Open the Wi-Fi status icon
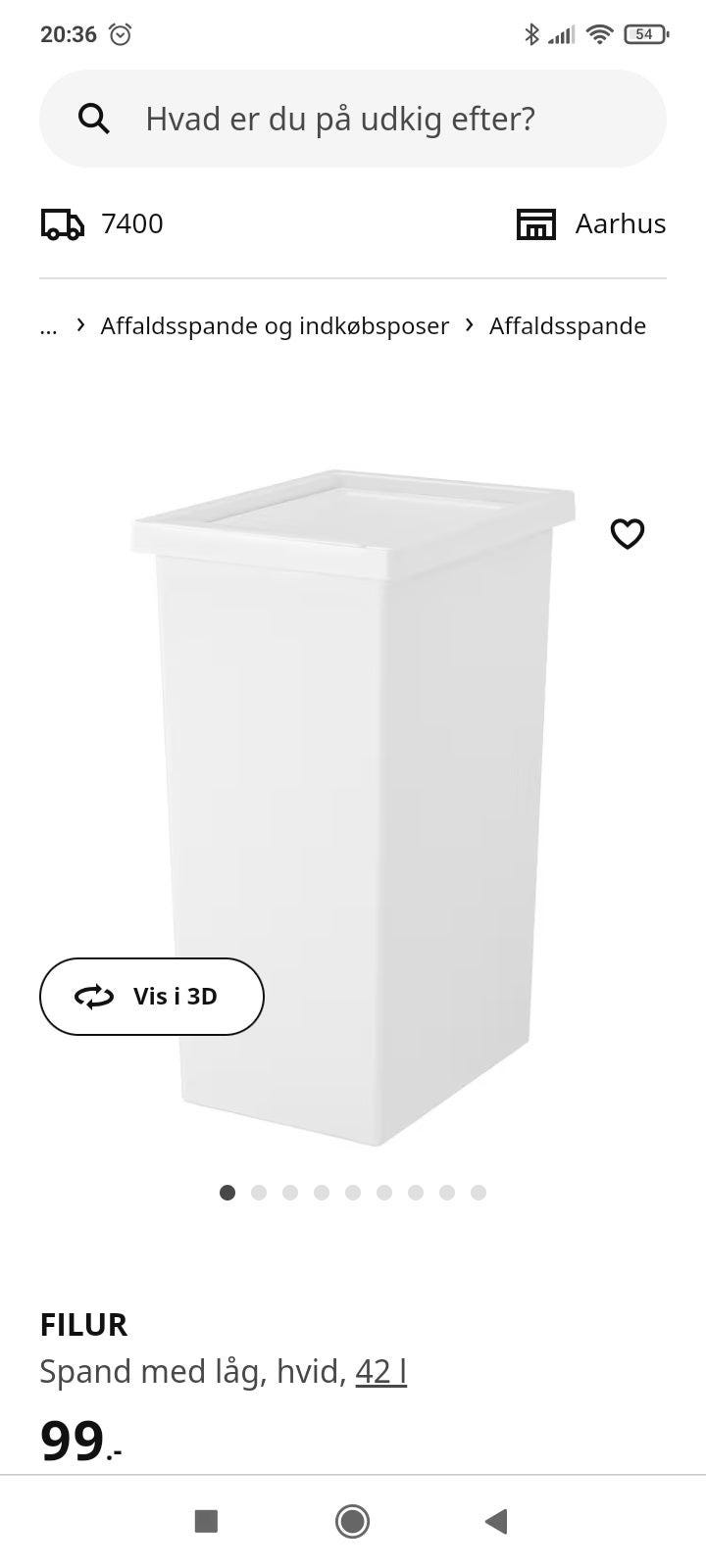 599,34
